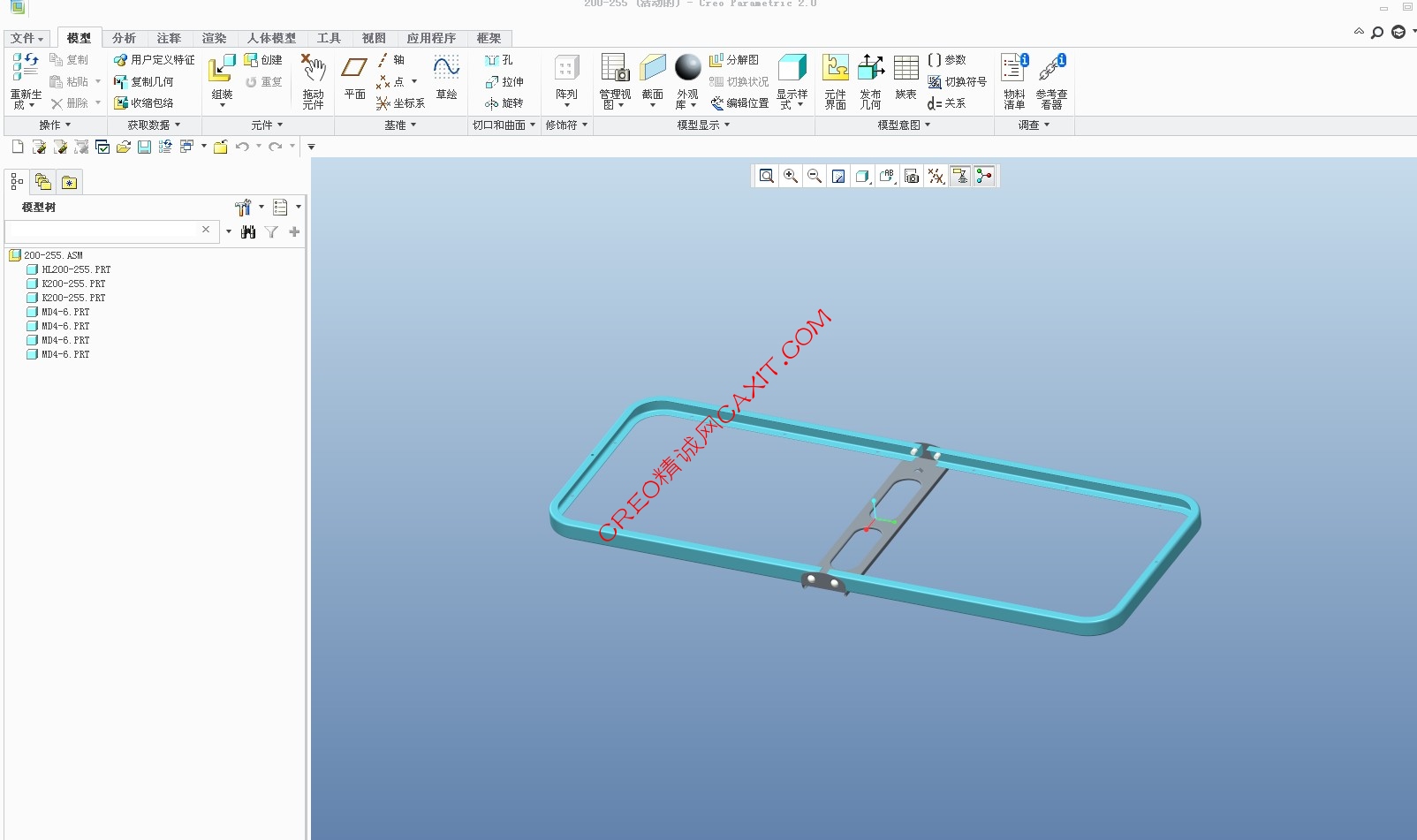Click the 截面 section button
This screenshot has height=840, width=1417.
tap(653, 80)
